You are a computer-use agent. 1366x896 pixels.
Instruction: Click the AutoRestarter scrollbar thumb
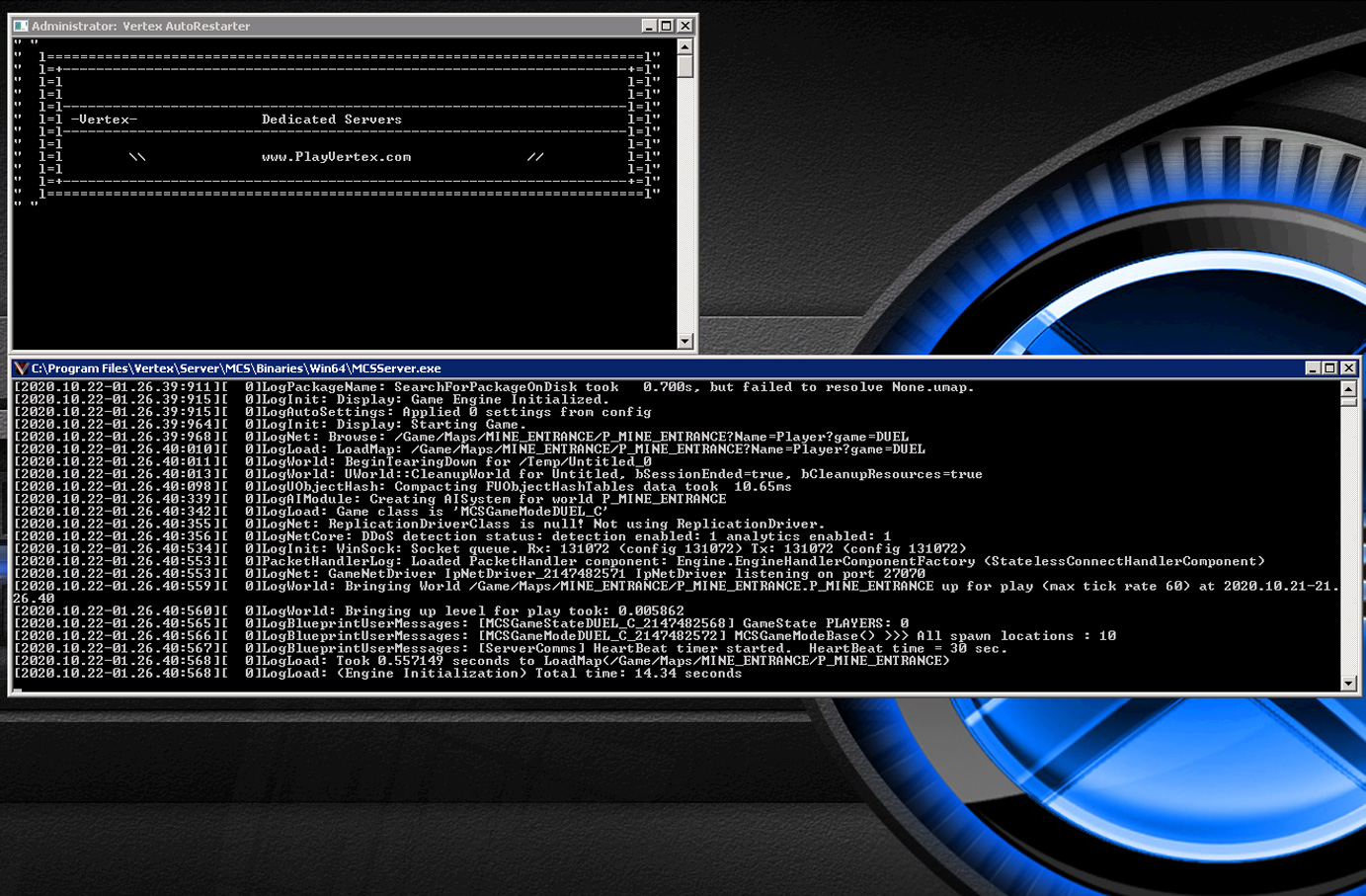(685, 66)
